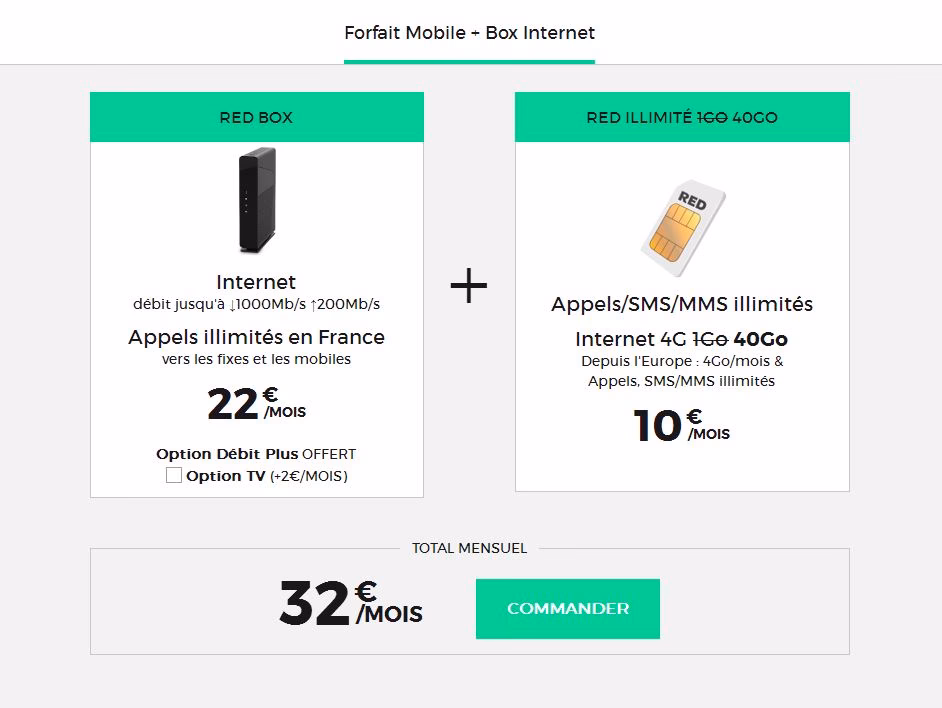This screenshot has height=708, width=942.
Task: Click the RED ILLIMITÉ 40GO header banner
Action: [682, 117]
